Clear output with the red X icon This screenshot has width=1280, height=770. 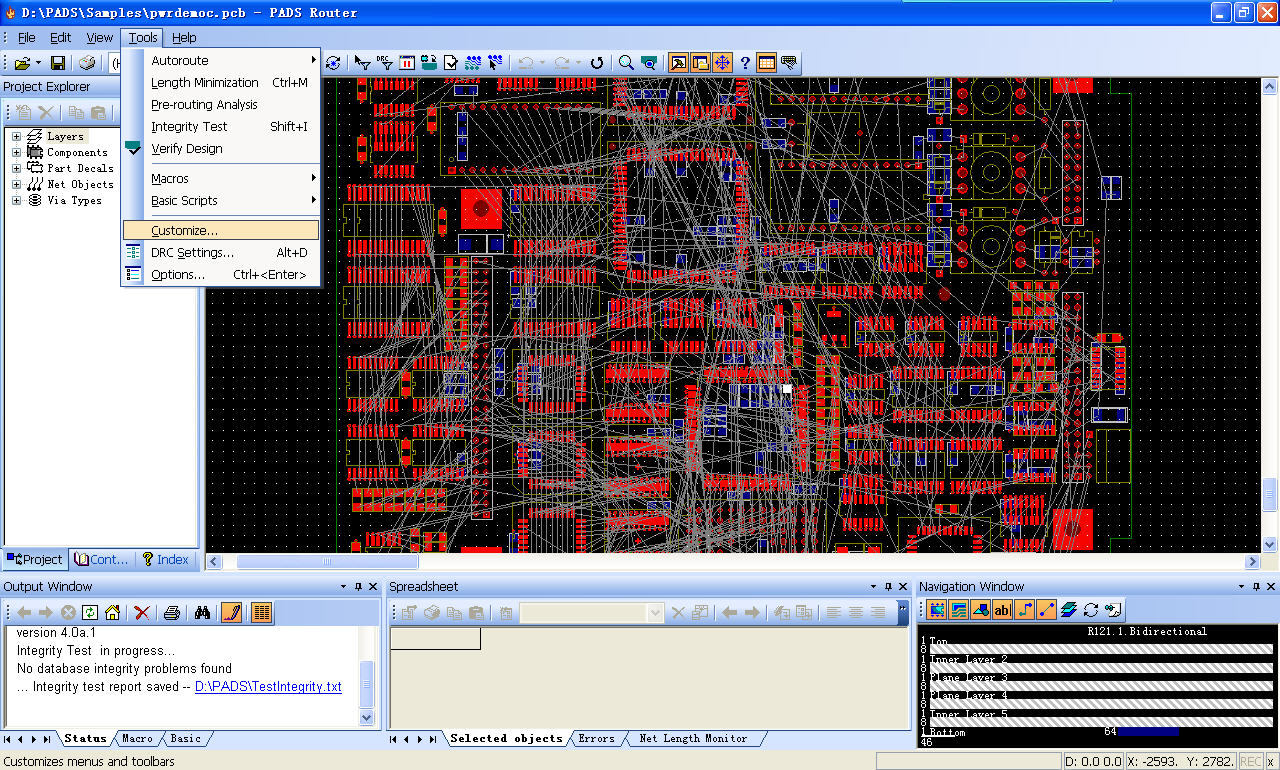142,613
